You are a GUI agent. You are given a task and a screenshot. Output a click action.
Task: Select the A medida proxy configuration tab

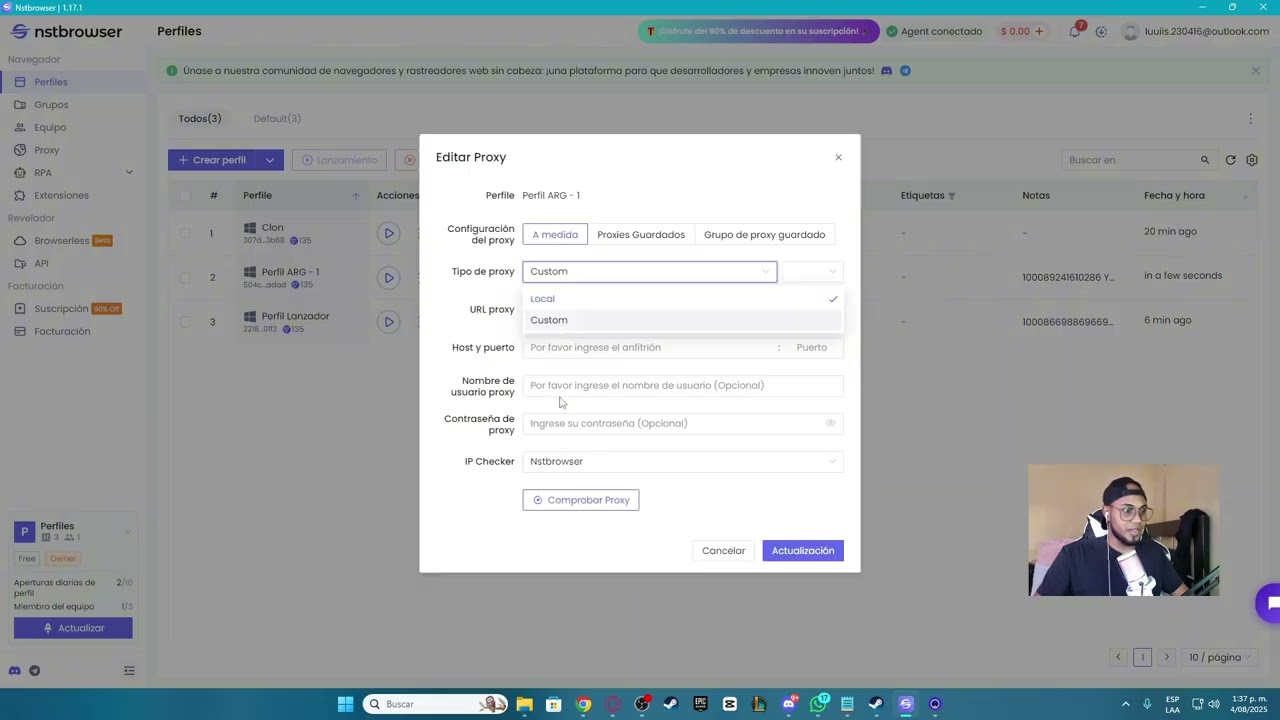(x=555, y=235)
